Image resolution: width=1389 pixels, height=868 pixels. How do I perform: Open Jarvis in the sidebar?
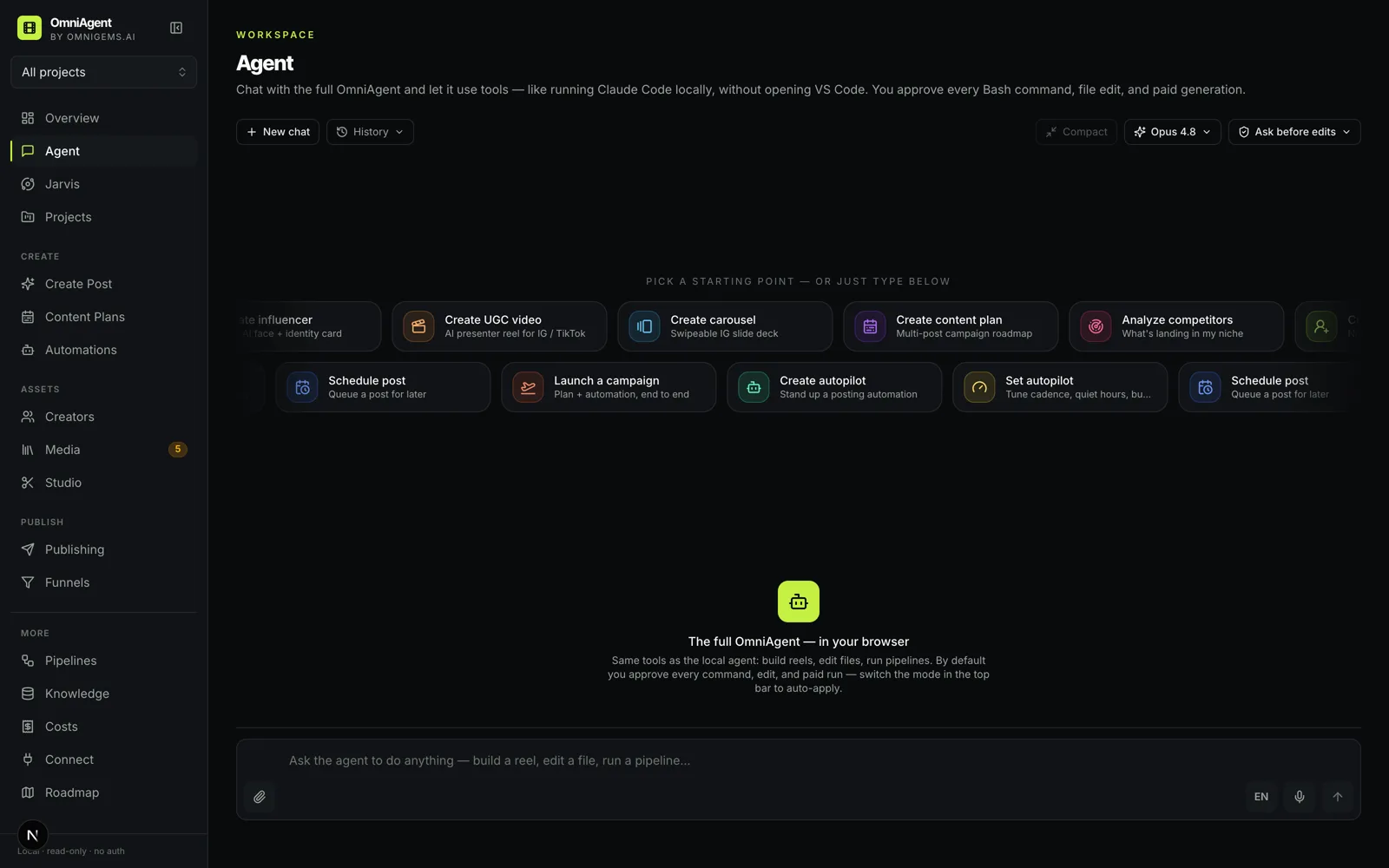point(103,184)
